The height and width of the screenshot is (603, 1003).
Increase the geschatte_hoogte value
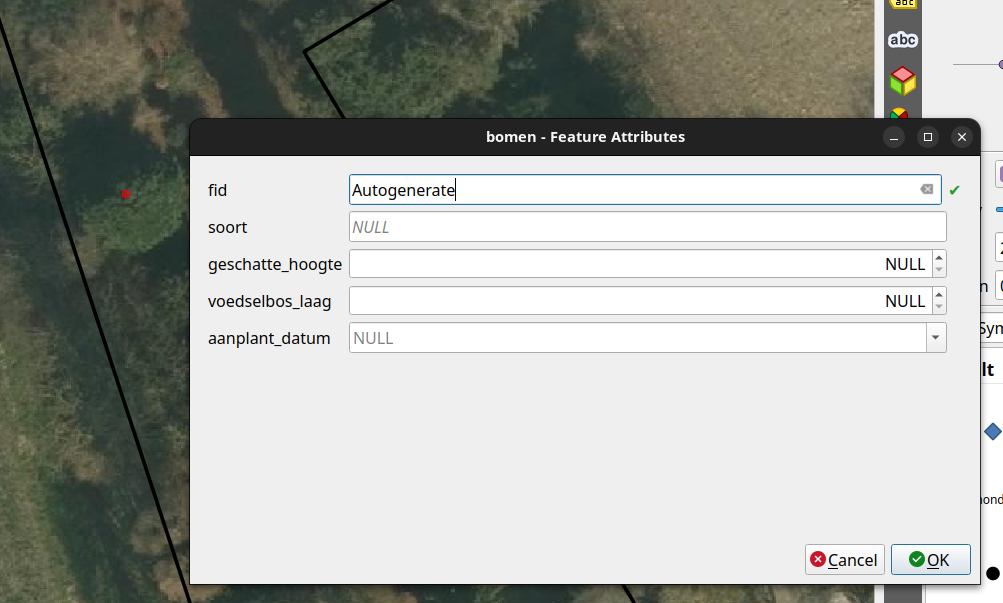pos(938,258)
